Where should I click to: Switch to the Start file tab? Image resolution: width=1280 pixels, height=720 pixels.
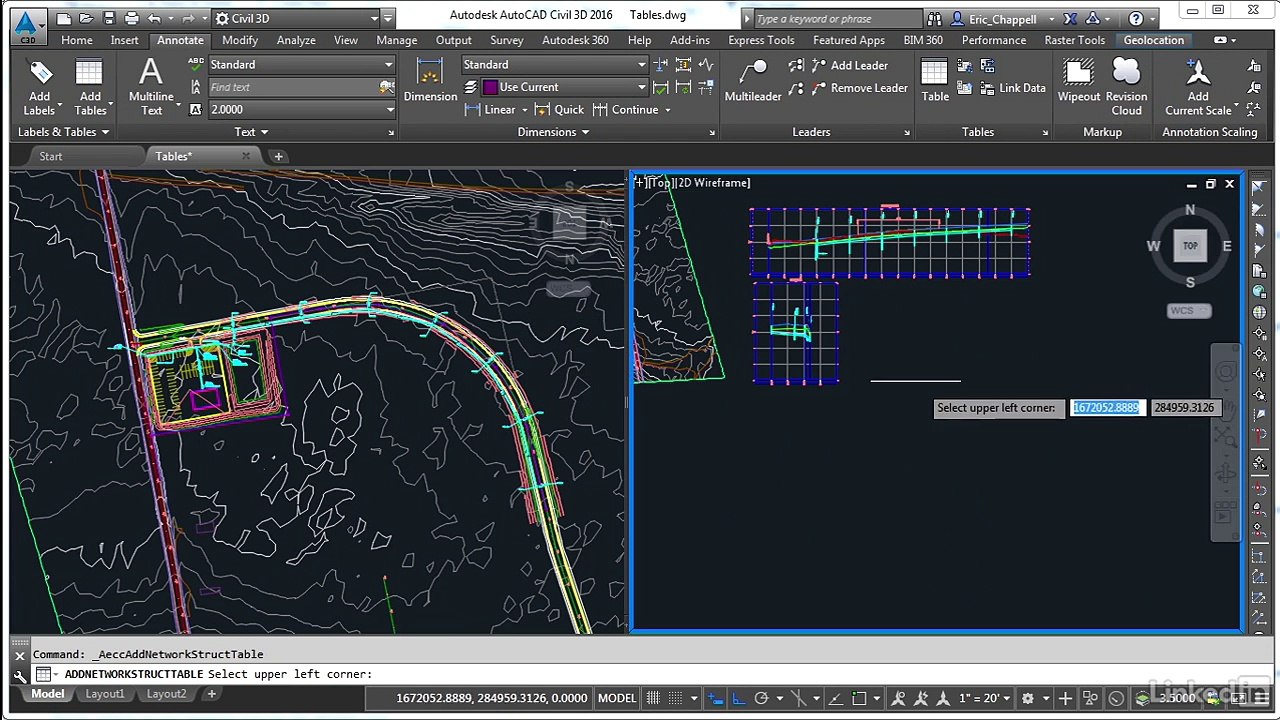tap(50, 156)
